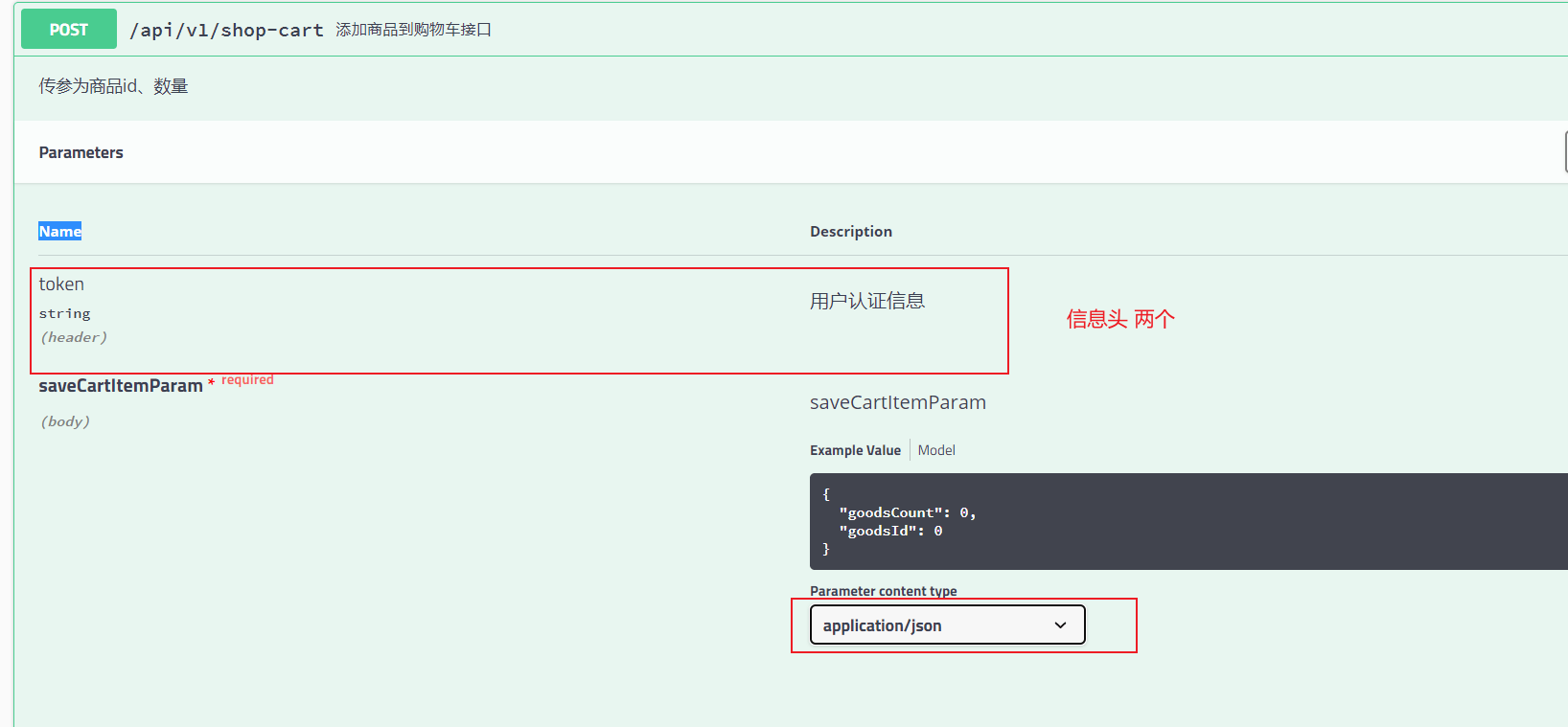The image size is (1568, 727).
Task: Click the "goodsId" line in the example
Action: 890,531
